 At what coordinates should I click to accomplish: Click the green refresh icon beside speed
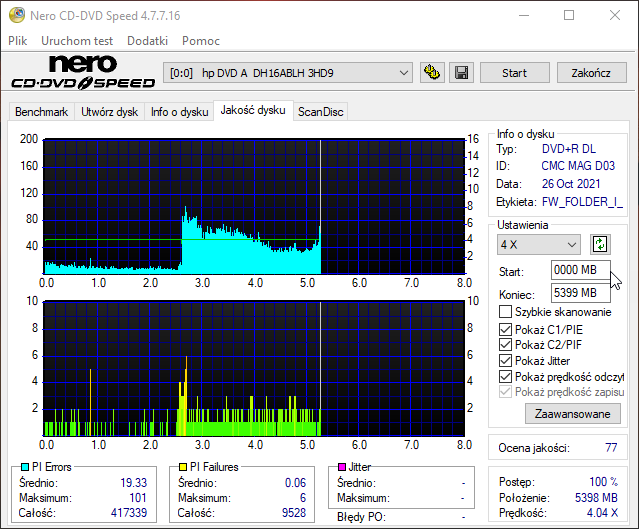tap(600, 245)
